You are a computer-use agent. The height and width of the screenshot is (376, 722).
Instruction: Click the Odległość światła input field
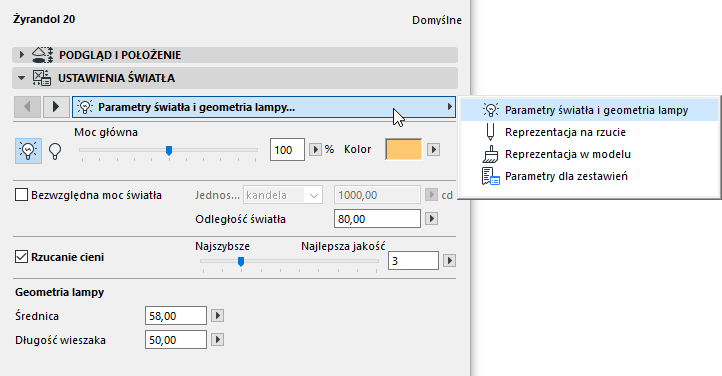[378, 219]
